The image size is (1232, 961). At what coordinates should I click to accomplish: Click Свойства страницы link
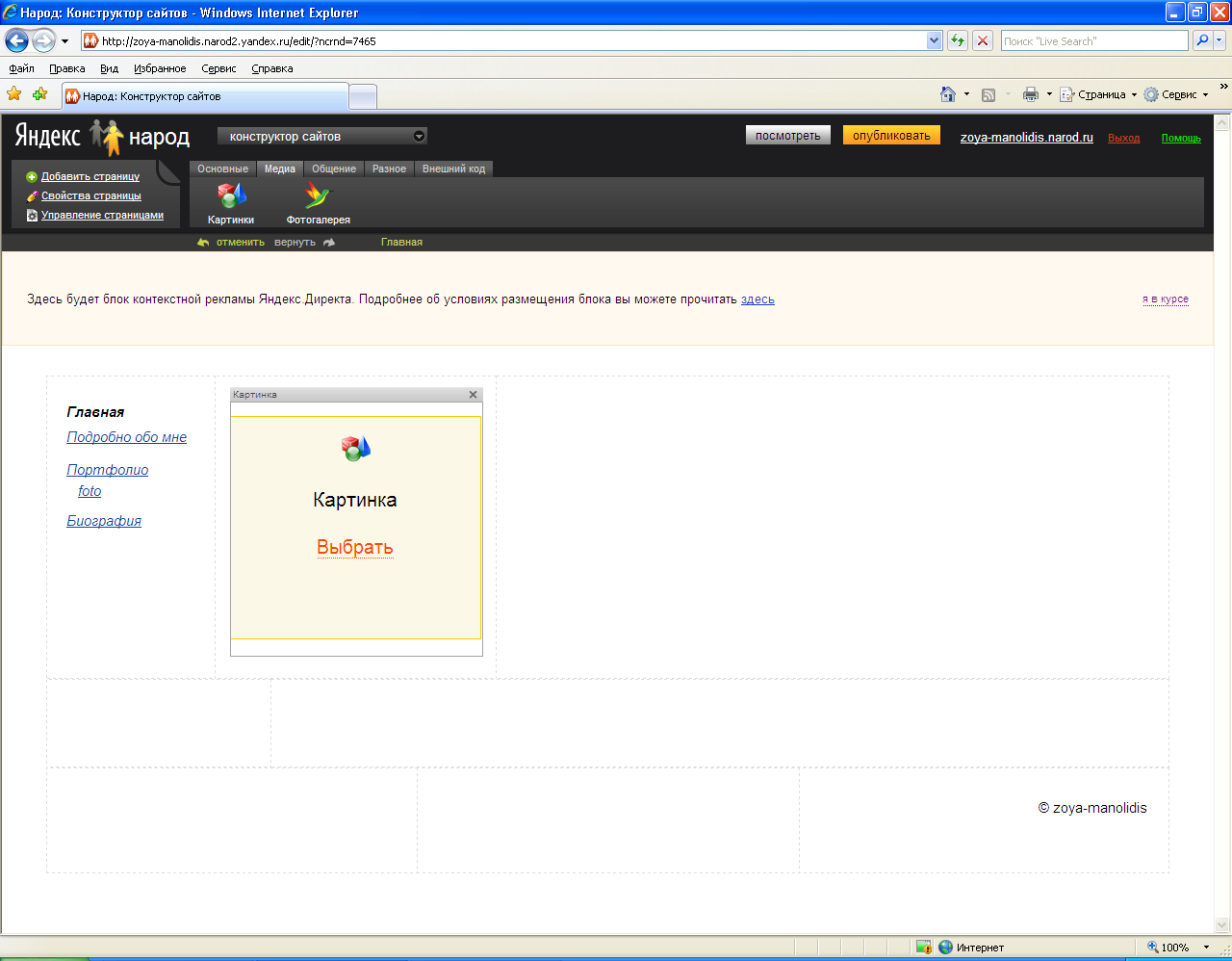click(x=91, y=195)
